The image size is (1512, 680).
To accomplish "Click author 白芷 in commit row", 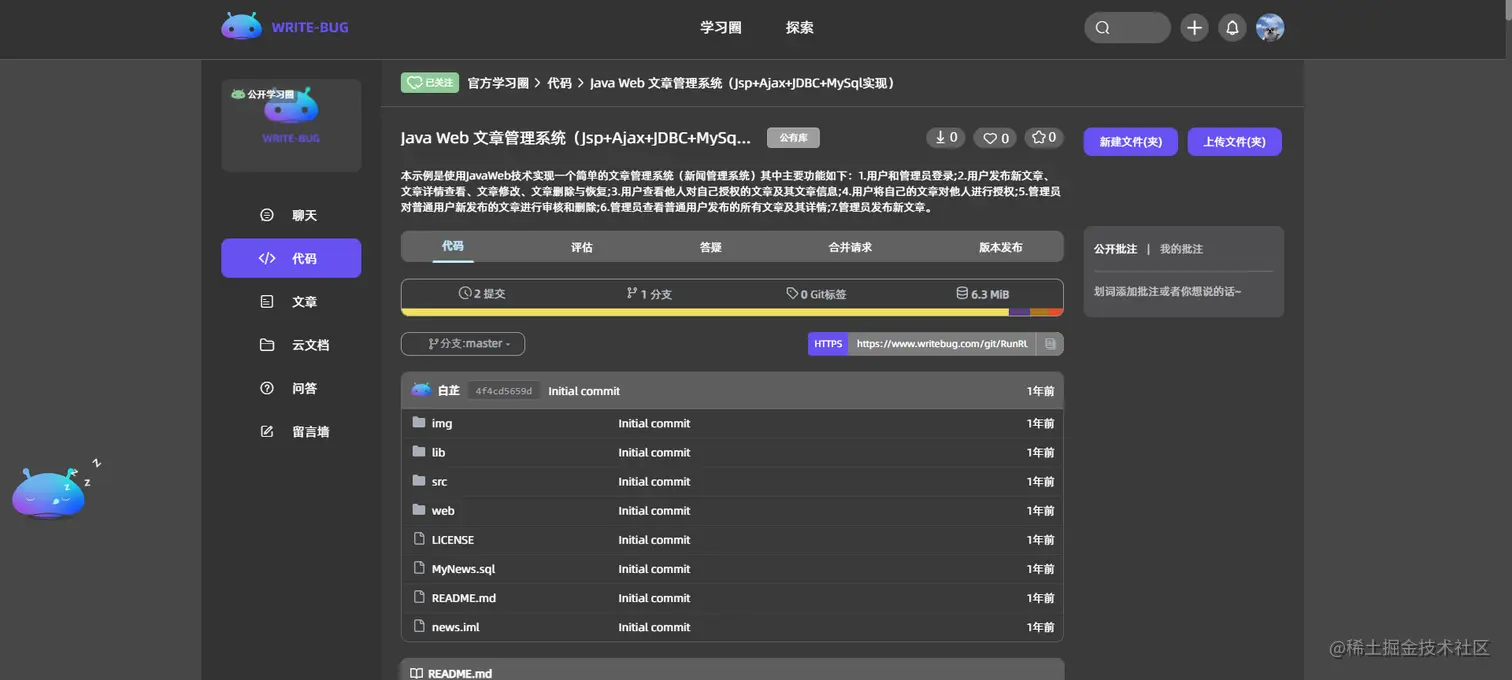I will (x=449, y=391).
